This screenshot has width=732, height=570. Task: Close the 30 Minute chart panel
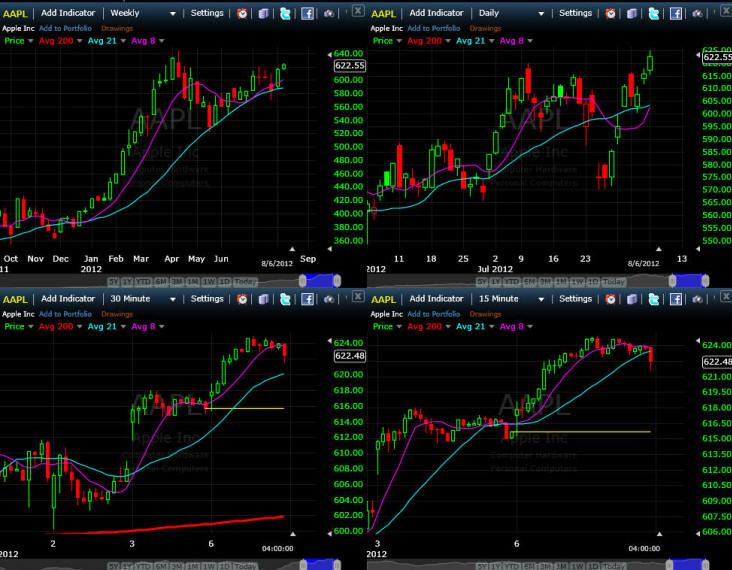(358, 296)
